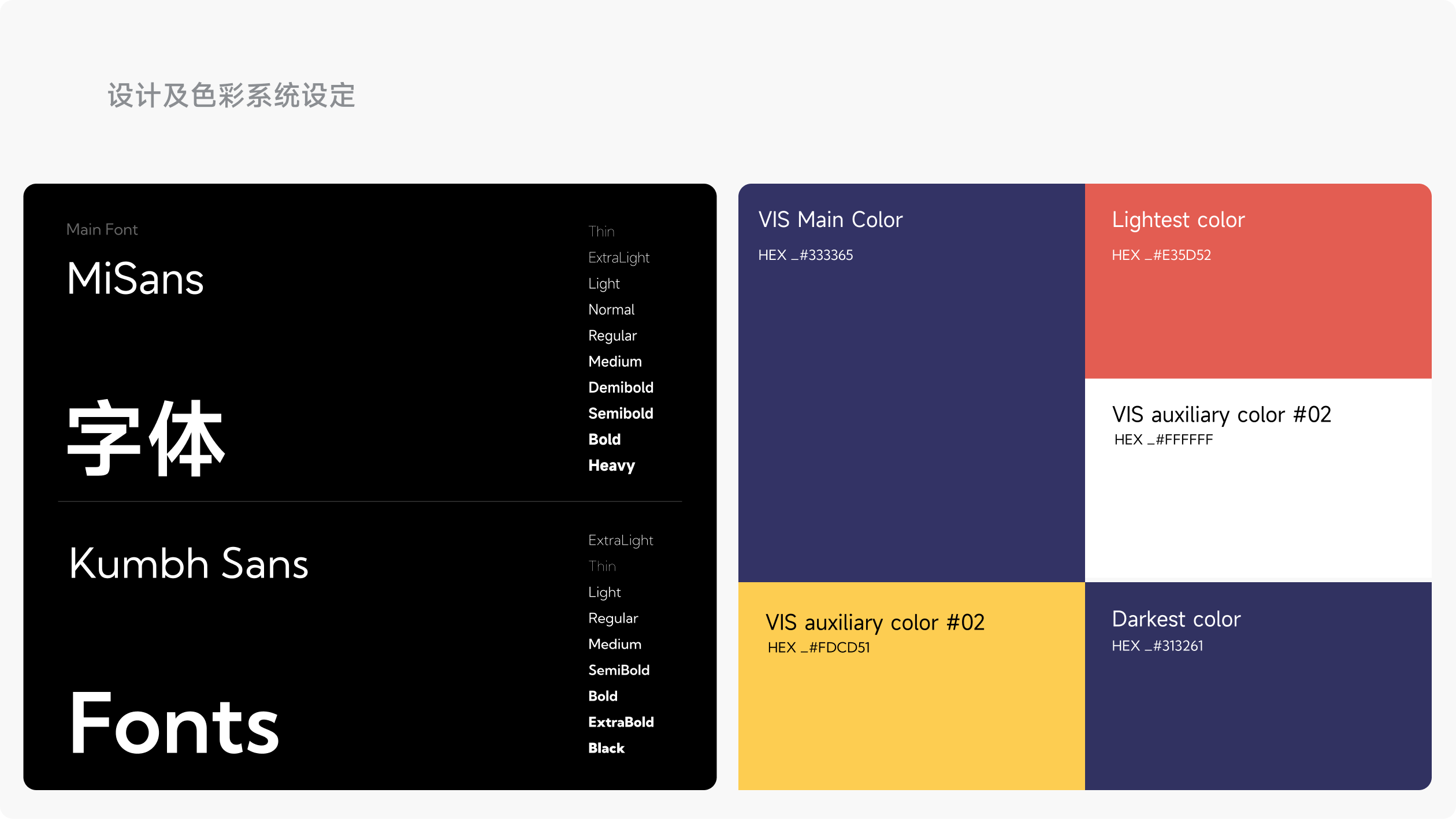The image size is (1456, 819).
Task: Click HEX _#313261 code text
Action: pos(1157,646)
